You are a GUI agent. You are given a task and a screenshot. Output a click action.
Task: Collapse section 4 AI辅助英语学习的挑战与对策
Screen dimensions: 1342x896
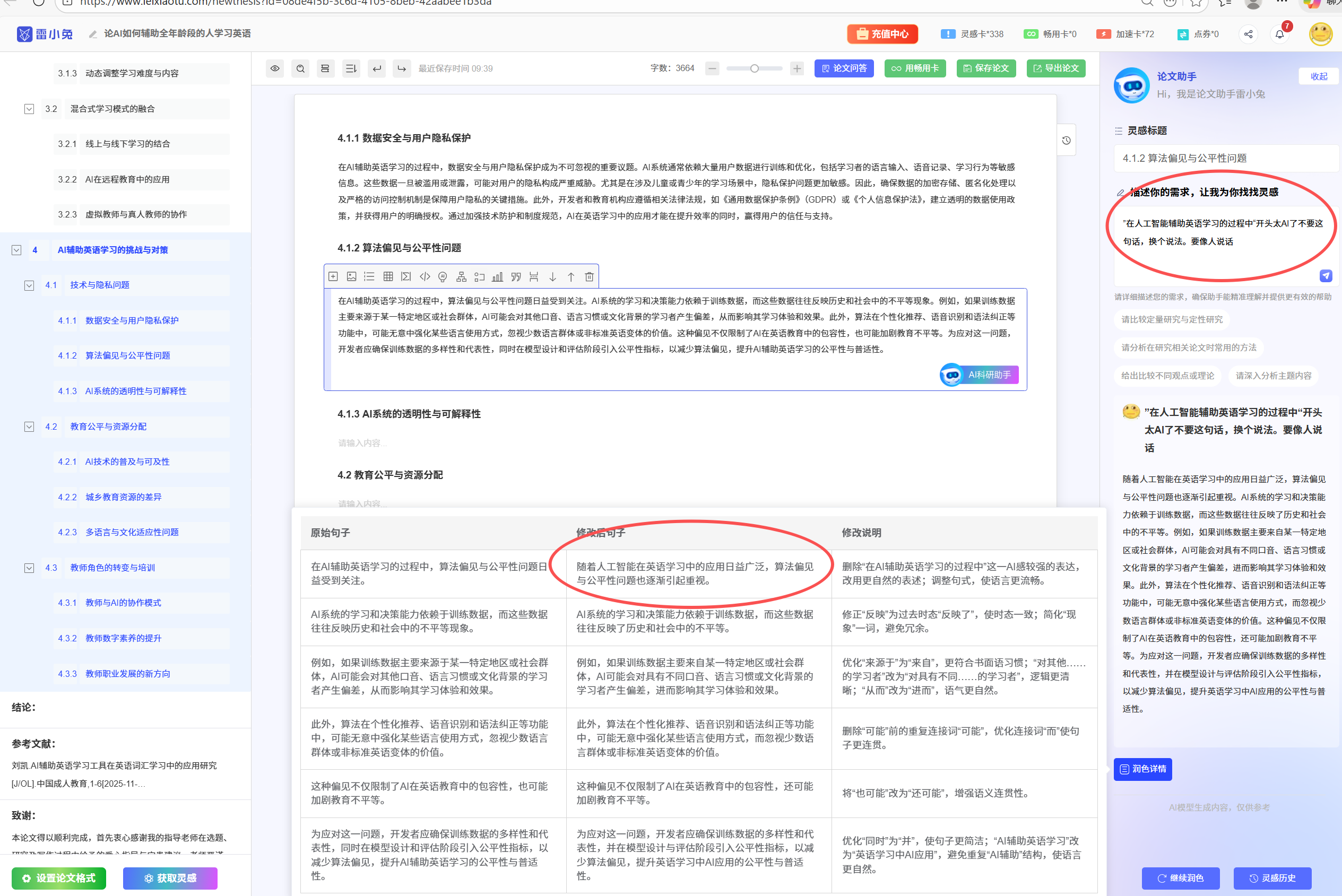[16, 250]
